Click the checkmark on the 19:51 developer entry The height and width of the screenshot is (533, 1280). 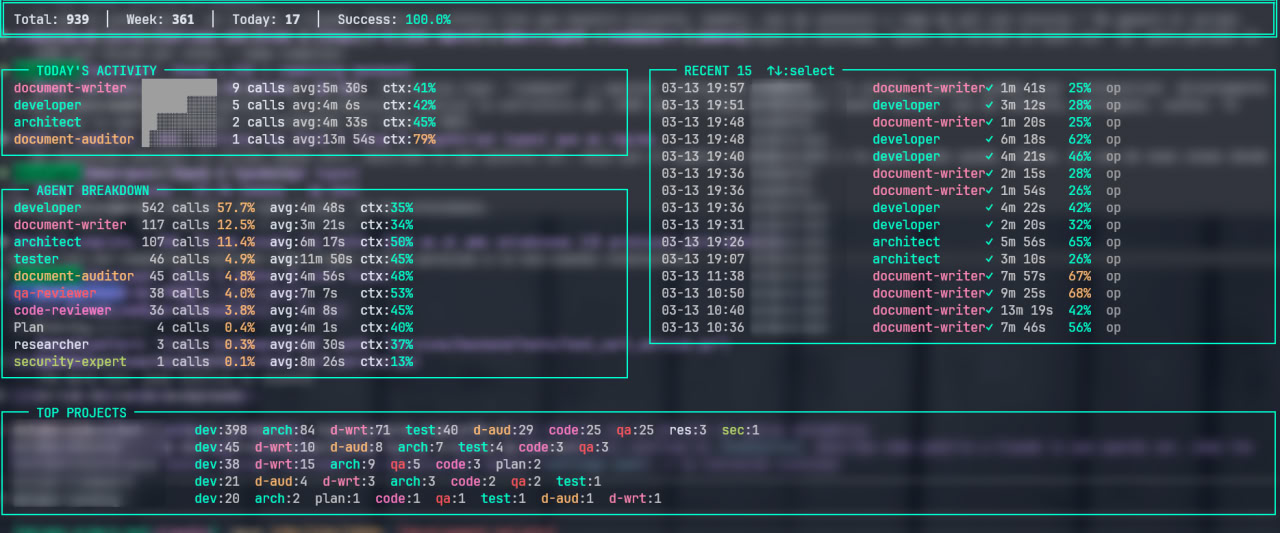click(989, 105)
